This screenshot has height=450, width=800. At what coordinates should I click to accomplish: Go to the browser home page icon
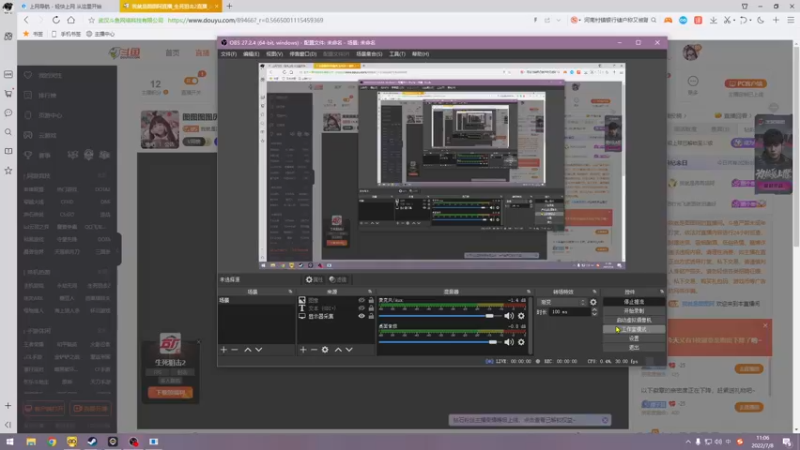coord(71,20)
